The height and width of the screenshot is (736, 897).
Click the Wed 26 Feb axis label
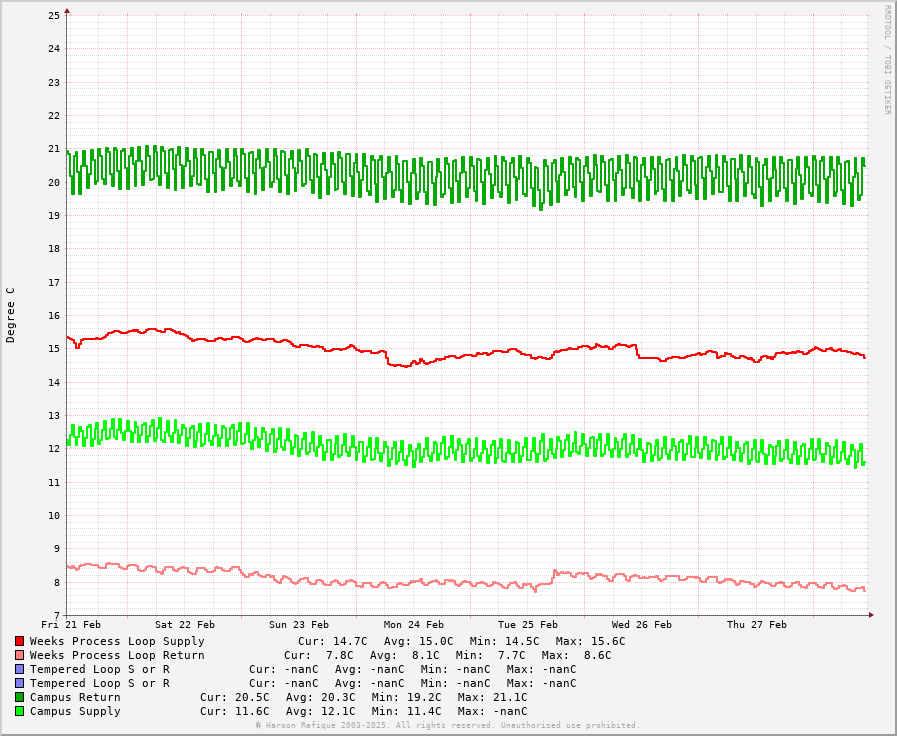click(642, 624)
